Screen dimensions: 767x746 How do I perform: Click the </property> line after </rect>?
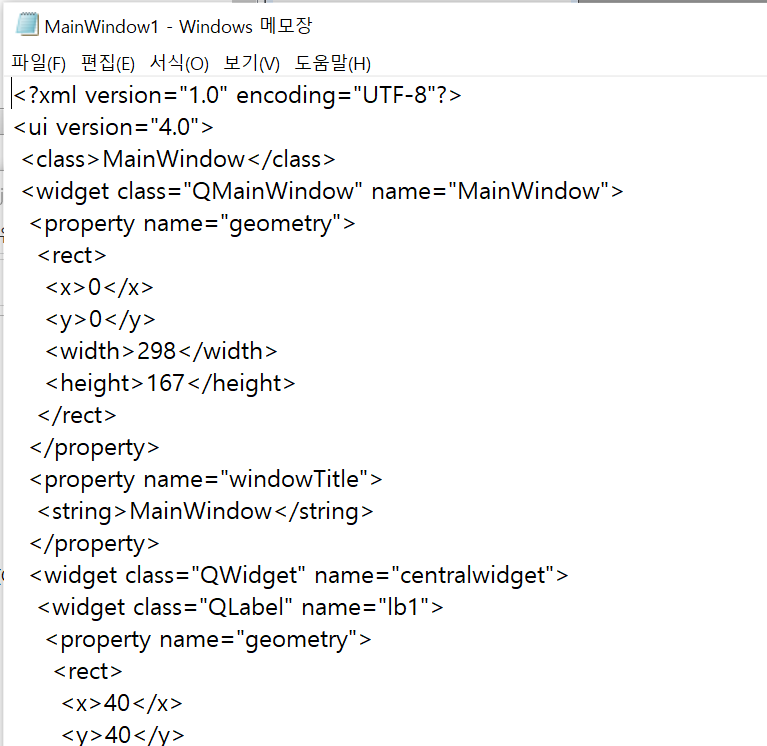(x=94, y=448)
